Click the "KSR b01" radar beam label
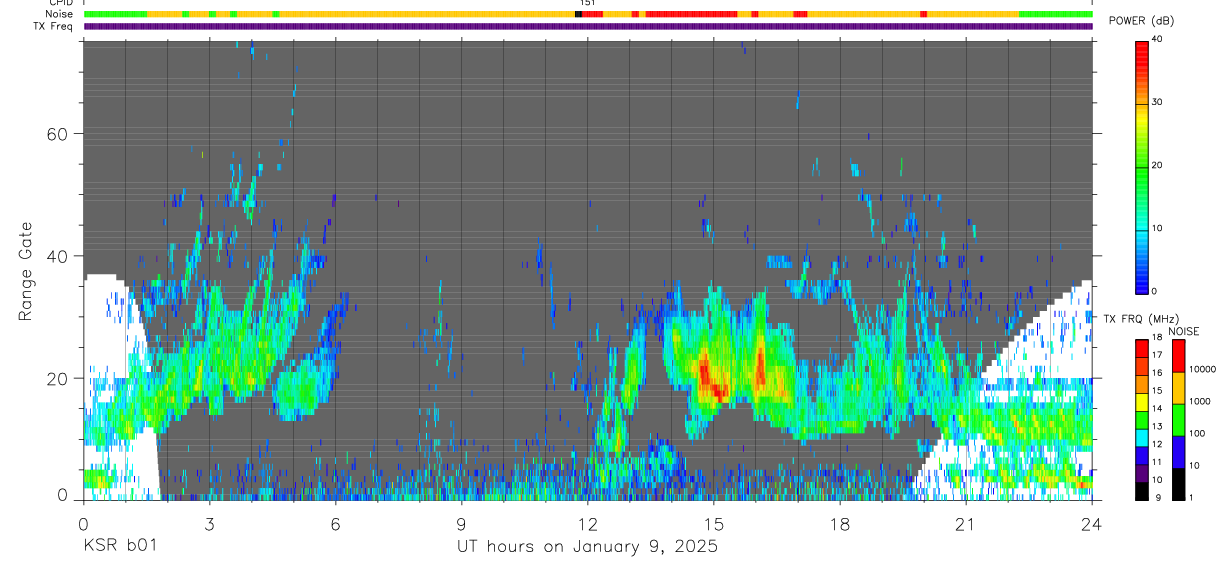The image size is (1228, 567). click(x=119, y=547)
